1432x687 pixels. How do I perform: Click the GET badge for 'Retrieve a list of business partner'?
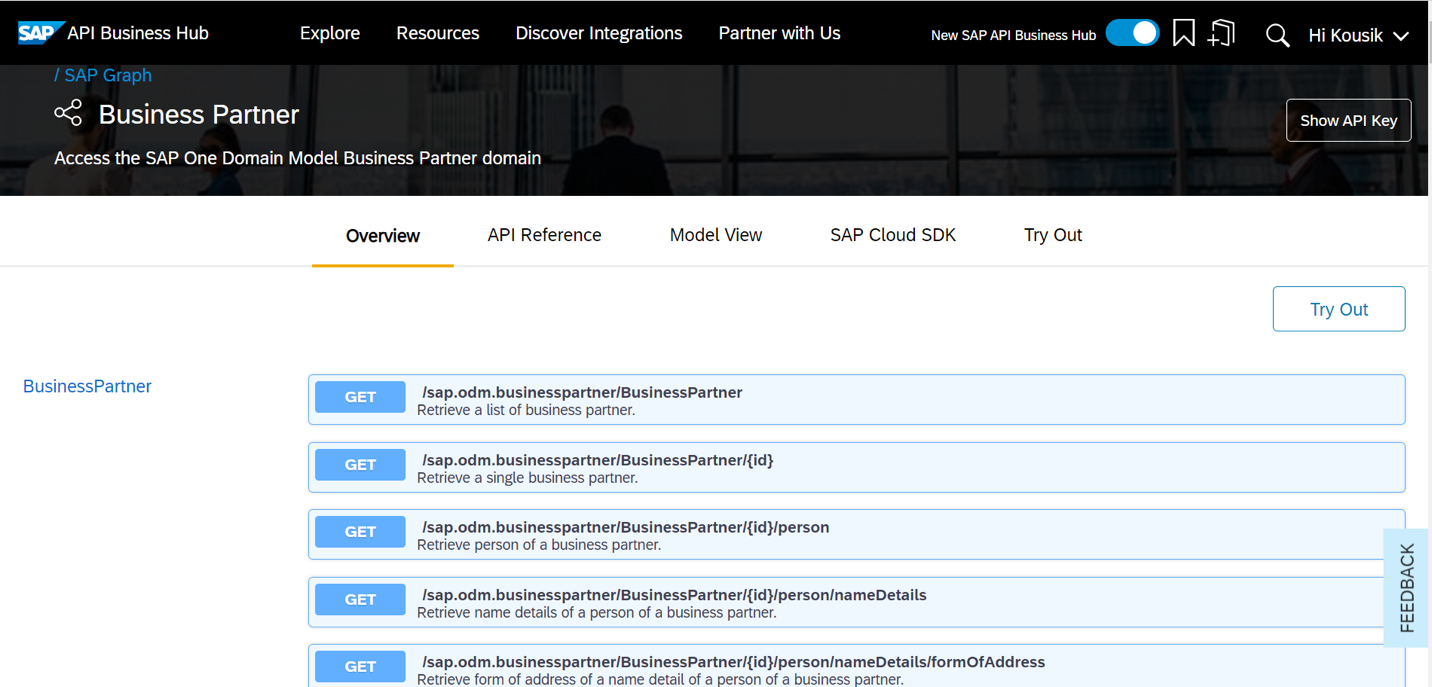pos(360,397)
